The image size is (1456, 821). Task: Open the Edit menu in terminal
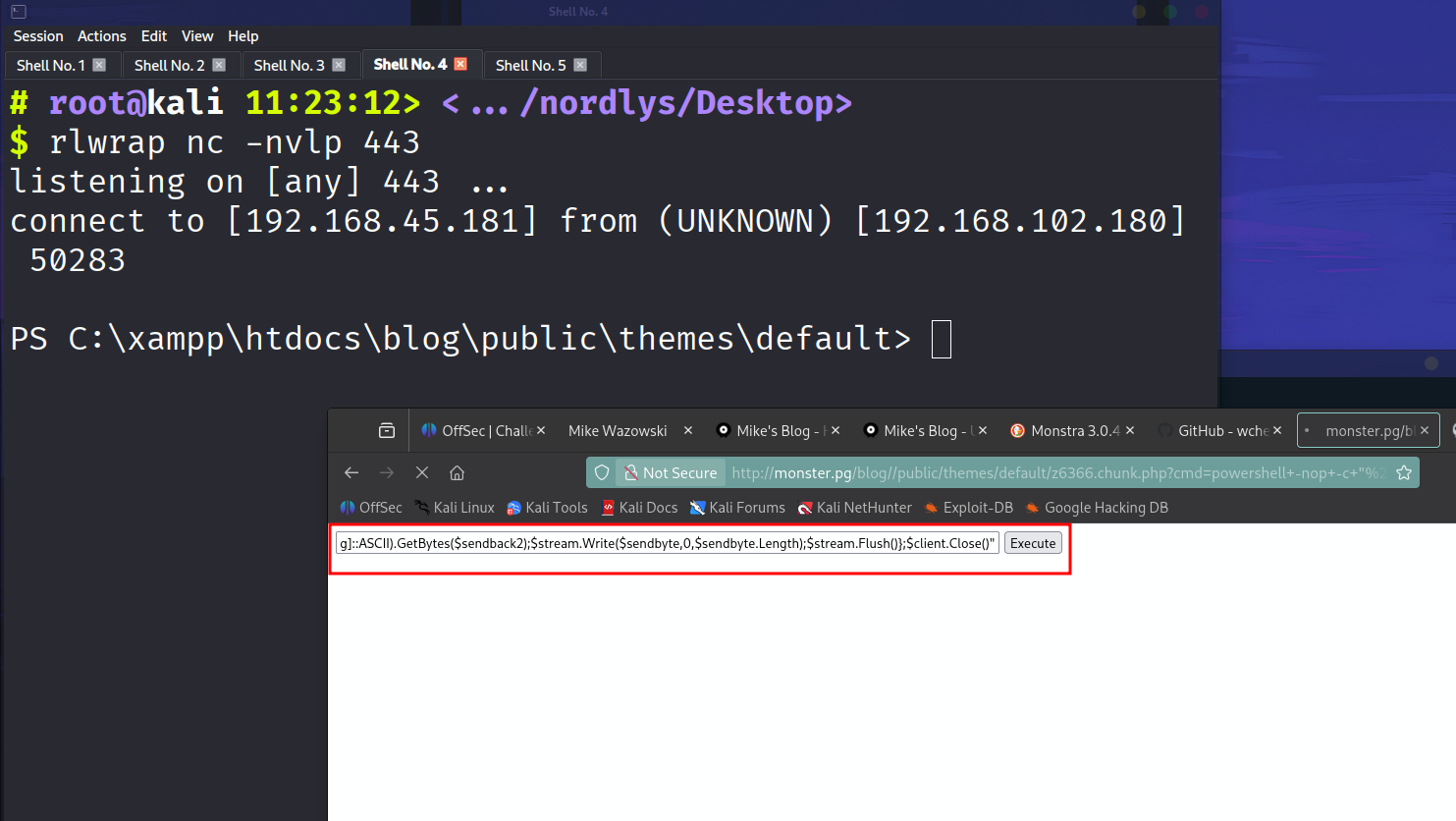154,36
